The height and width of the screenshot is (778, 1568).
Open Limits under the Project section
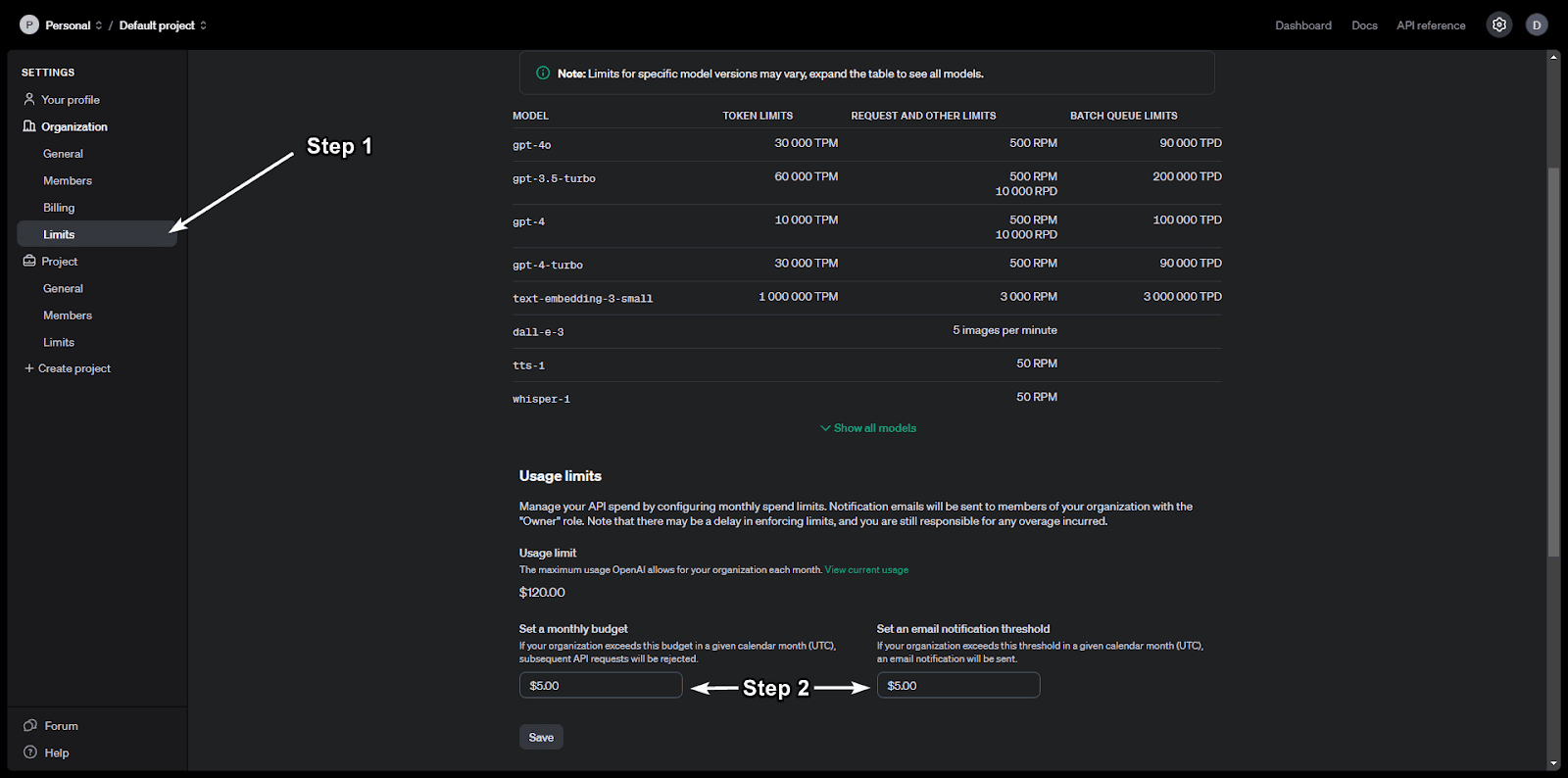[59, 342]
